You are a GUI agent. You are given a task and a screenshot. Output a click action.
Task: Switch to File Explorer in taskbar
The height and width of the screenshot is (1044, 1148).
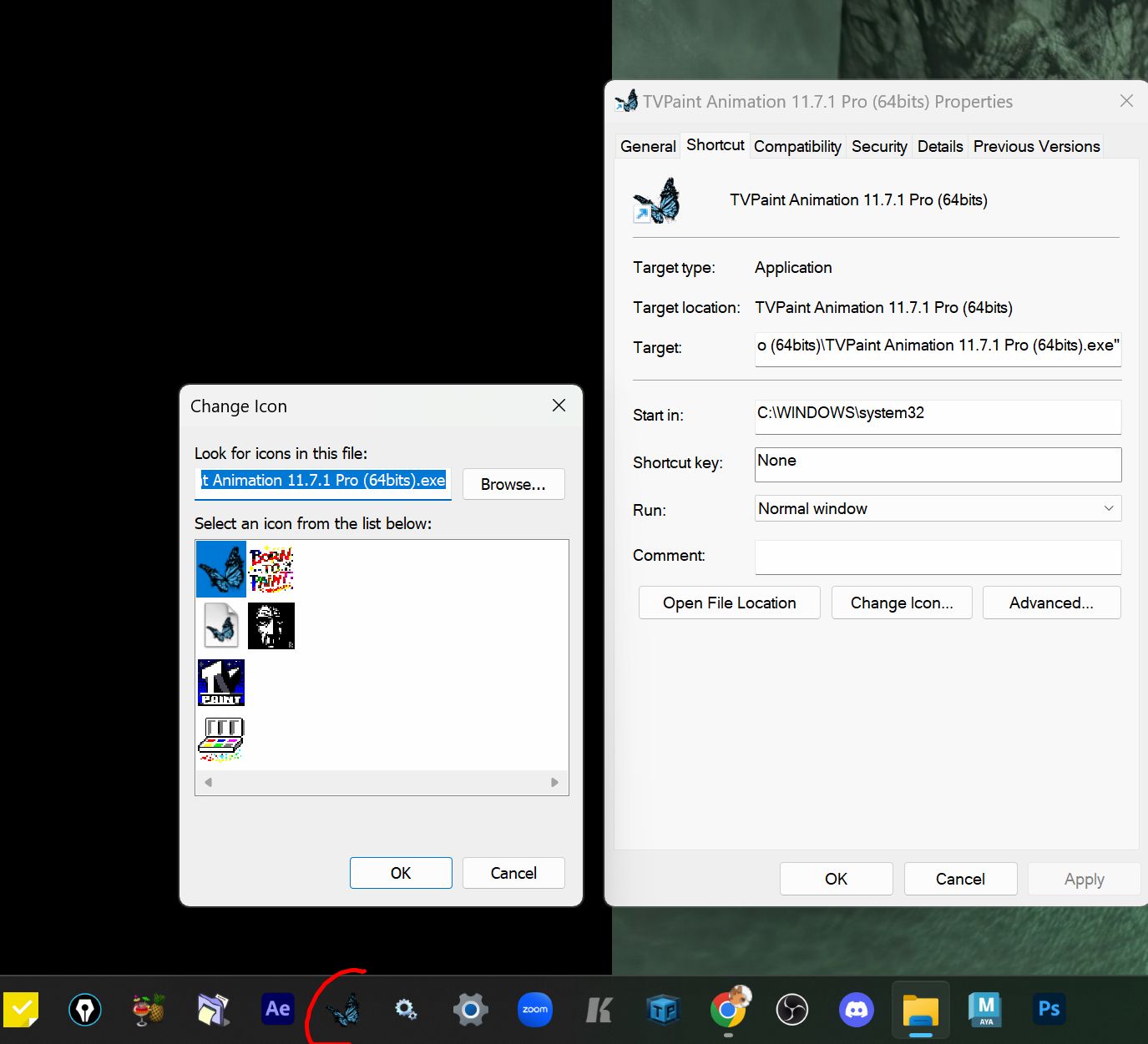coord(921,1010)
